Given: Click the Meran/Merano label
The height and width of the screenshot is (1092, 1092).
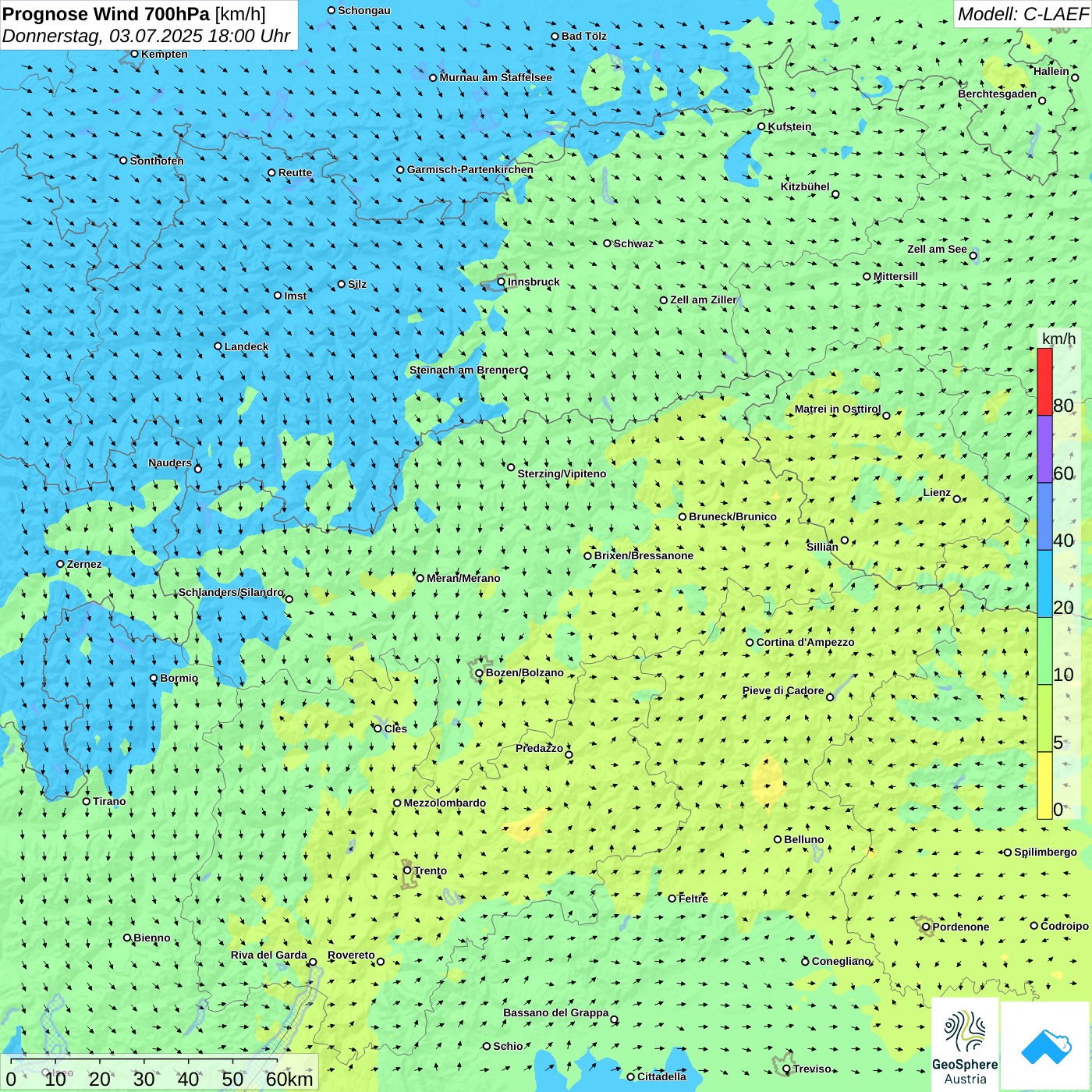Looking at the screenshot, I should click(463, 578).
